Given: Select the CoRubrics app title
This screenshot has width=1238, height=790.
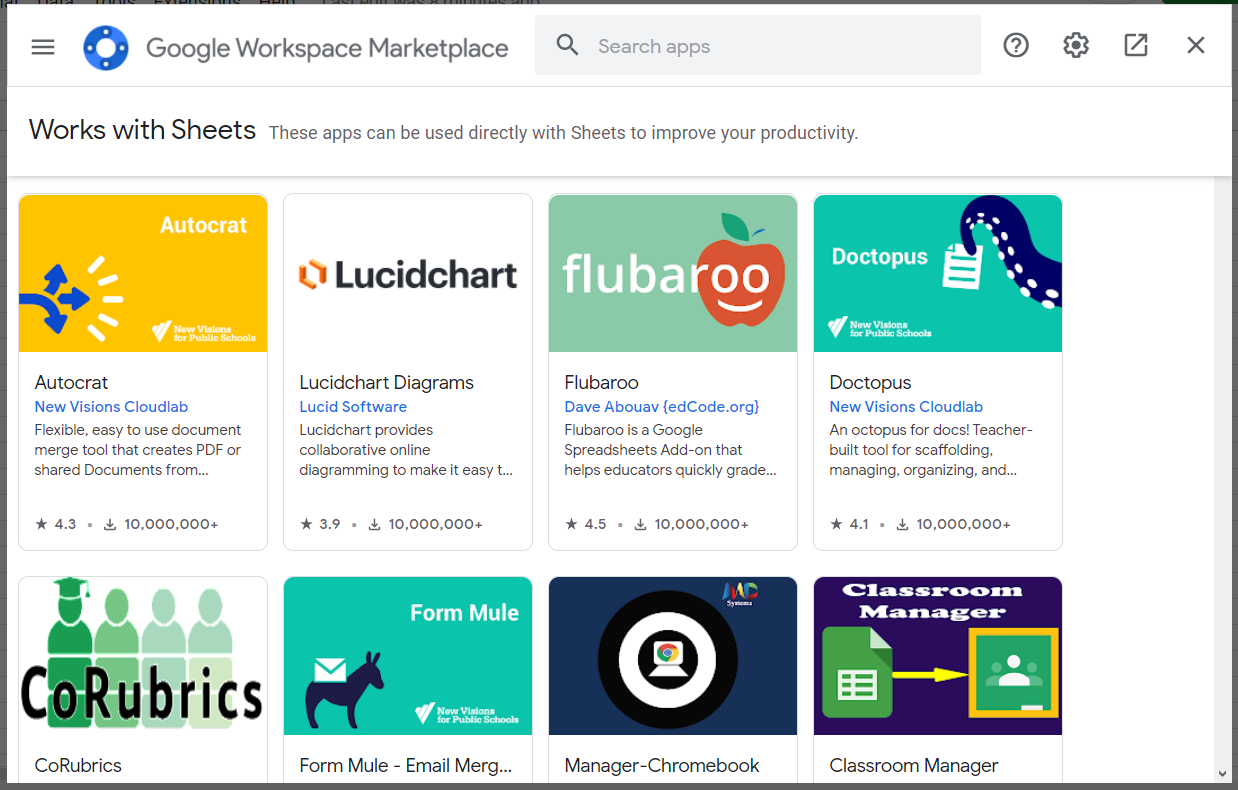Looking at the screenshot, I should [x=78, y=765].
